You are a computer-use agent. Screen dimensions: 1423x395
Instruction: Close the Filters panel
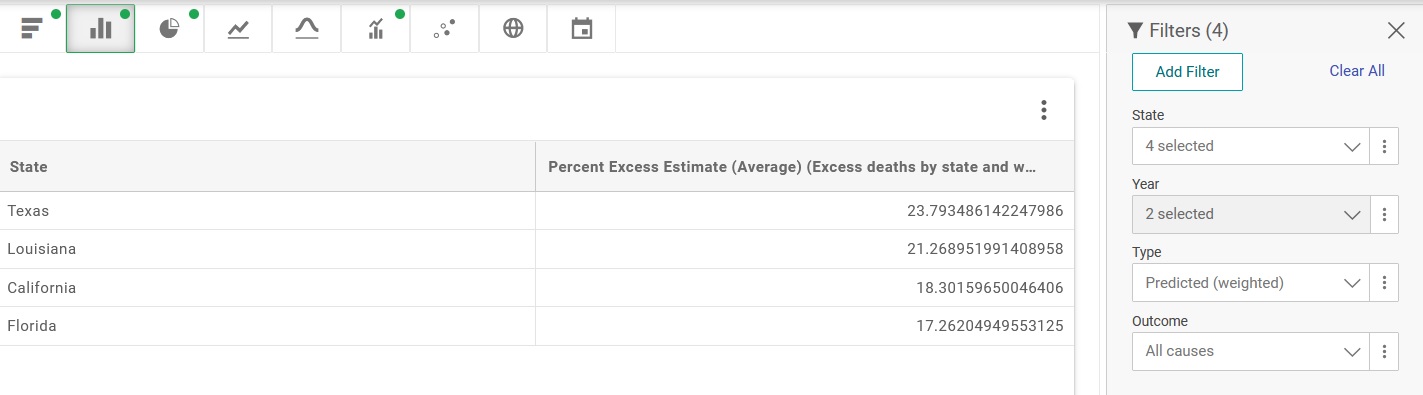[x=1396, y=31]
